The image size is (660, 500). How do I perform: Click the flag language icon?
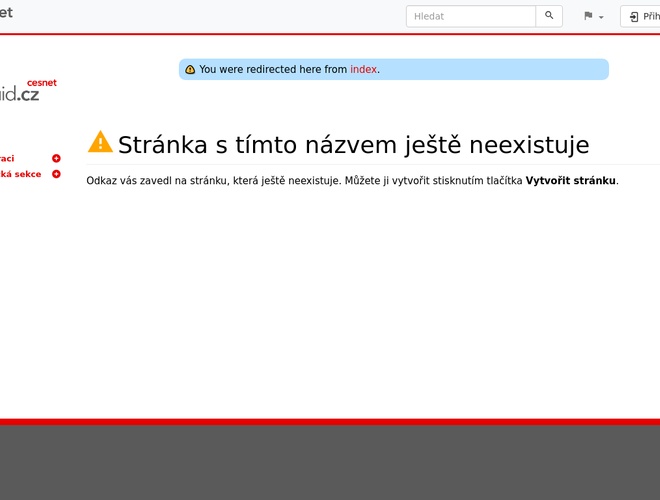[x=589, y=17]
